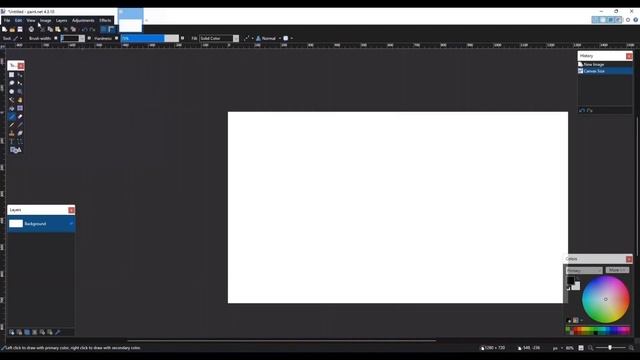Viewport: 640px width, 360px height.
Task: Open the Fill Solid Color dropdown
Action: click(219, 38)
